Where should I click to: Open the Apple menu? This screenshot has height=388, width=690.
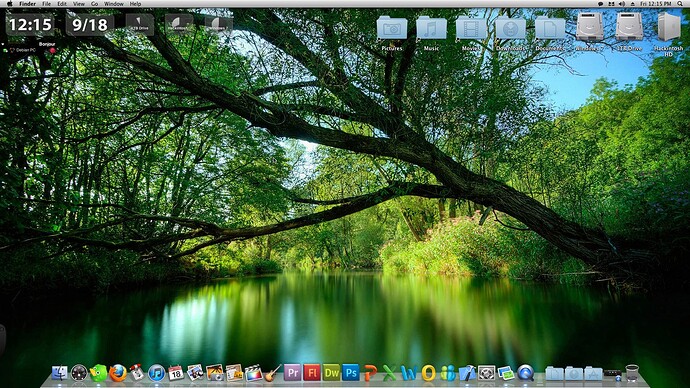9,4
